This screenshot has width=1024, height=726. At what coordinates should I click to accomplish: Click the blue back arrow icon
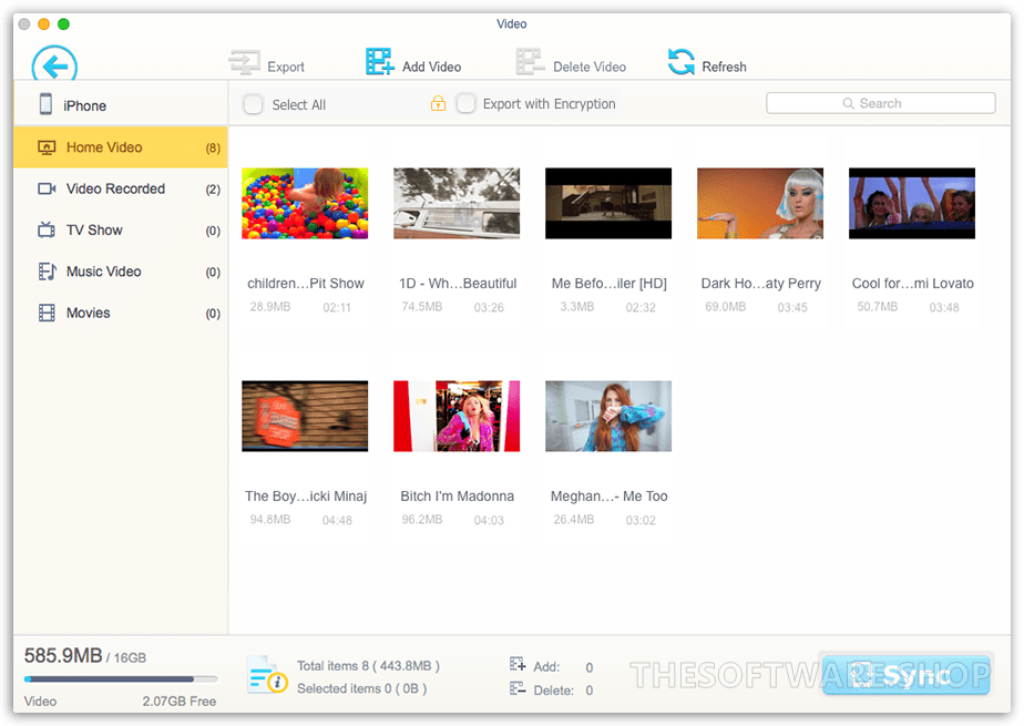[55, 64]
